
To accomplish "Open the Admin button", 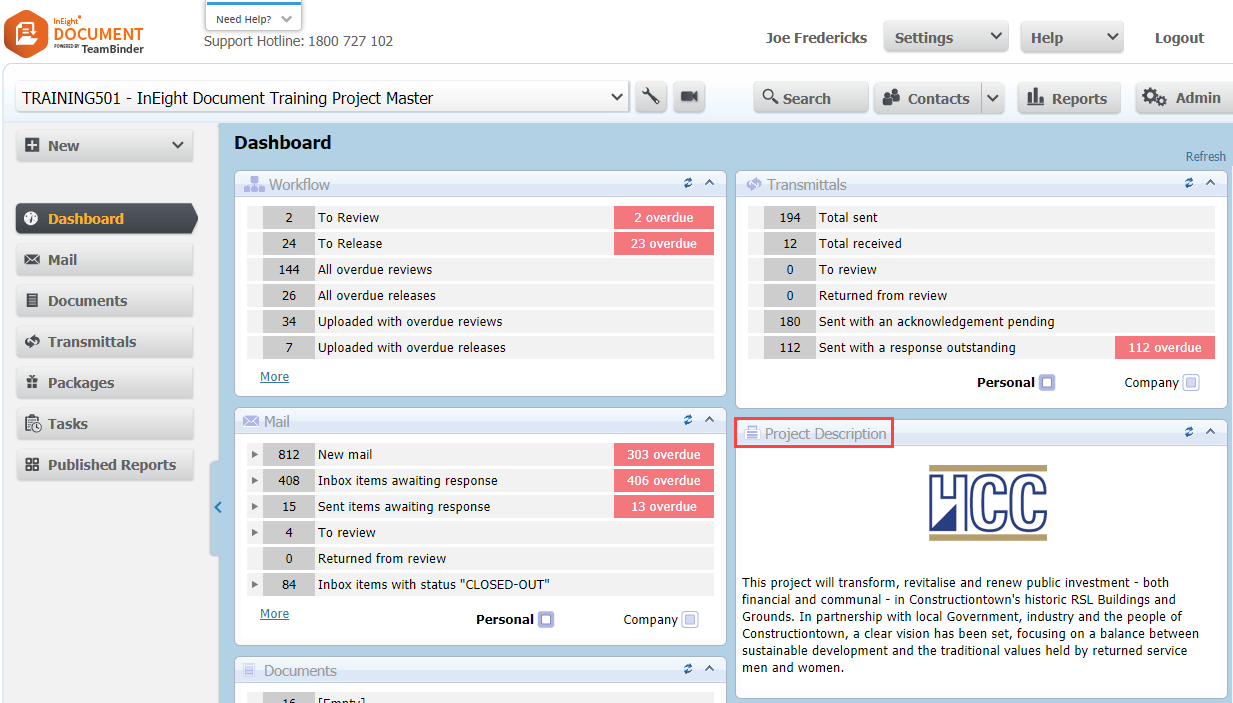I will point(1184,98).
